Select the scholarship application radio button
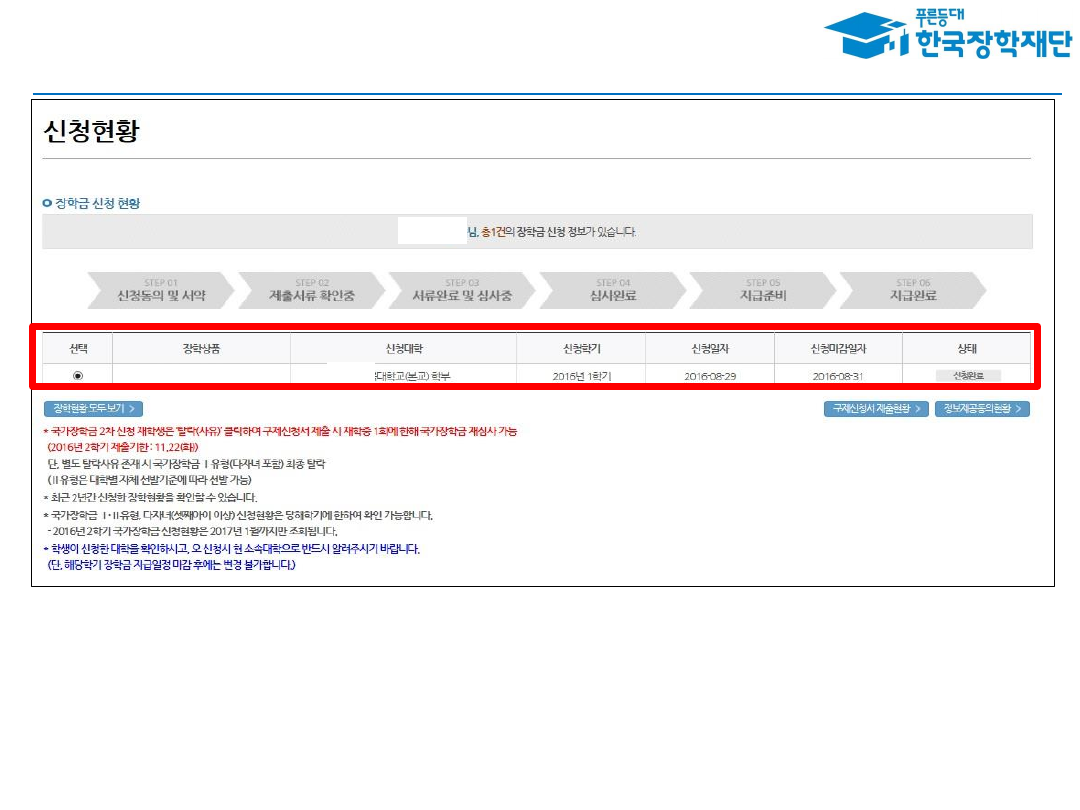The image size is (1080, 810). pyautogui.click(x=78, y=376)
